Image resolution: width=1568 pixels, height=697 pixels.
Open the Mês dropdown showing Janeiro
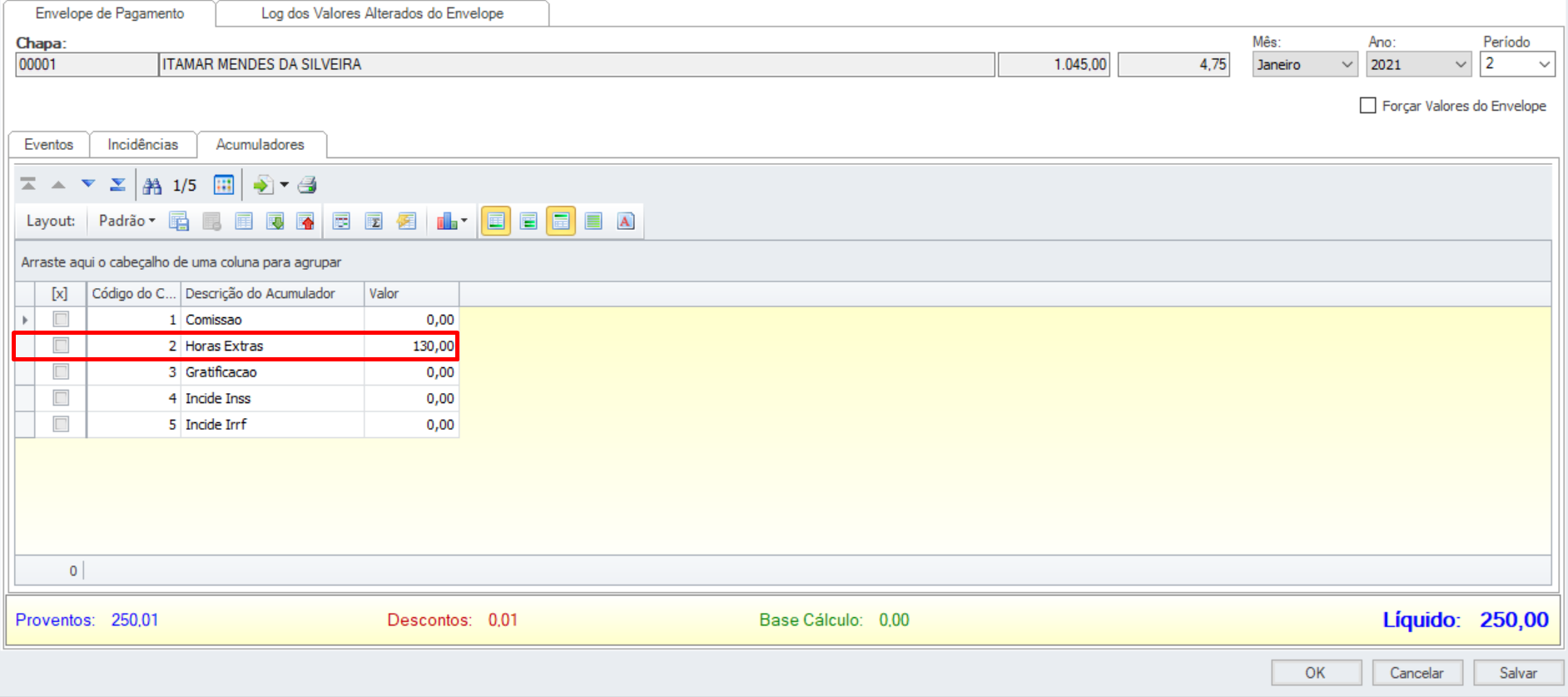coord(1304,65)
